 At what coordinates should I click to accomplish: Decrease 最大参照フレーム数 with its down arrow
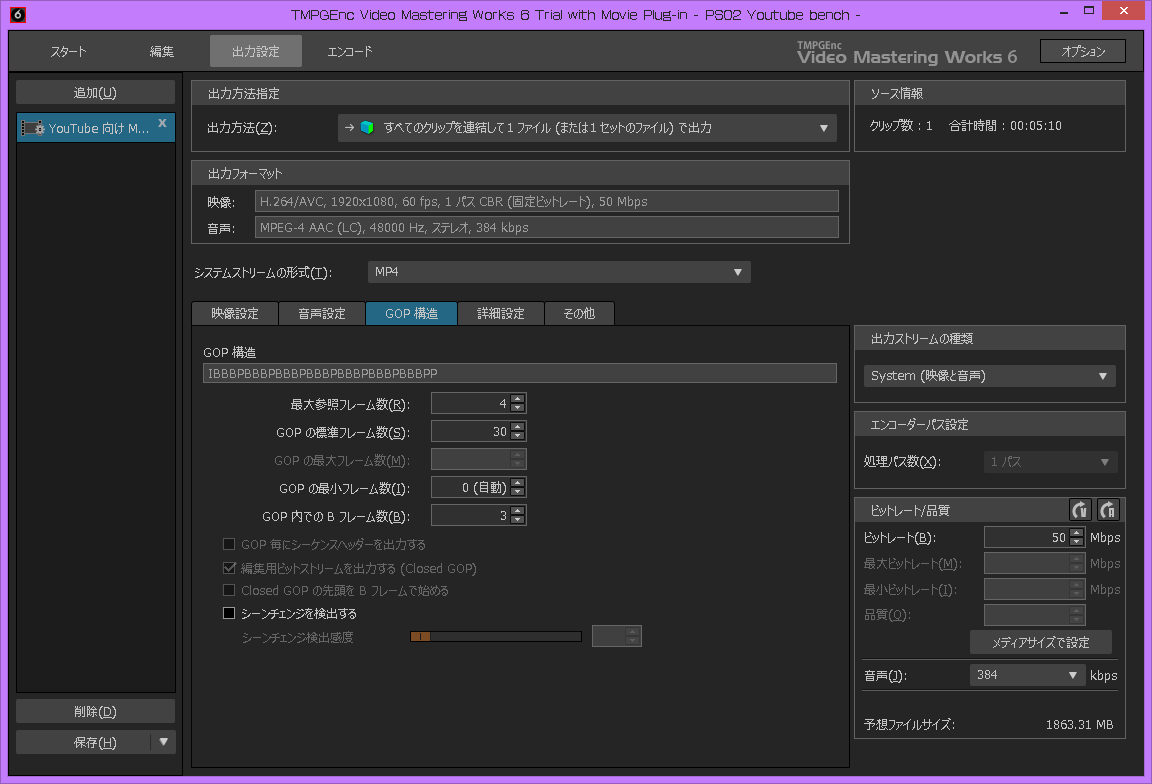518,408
